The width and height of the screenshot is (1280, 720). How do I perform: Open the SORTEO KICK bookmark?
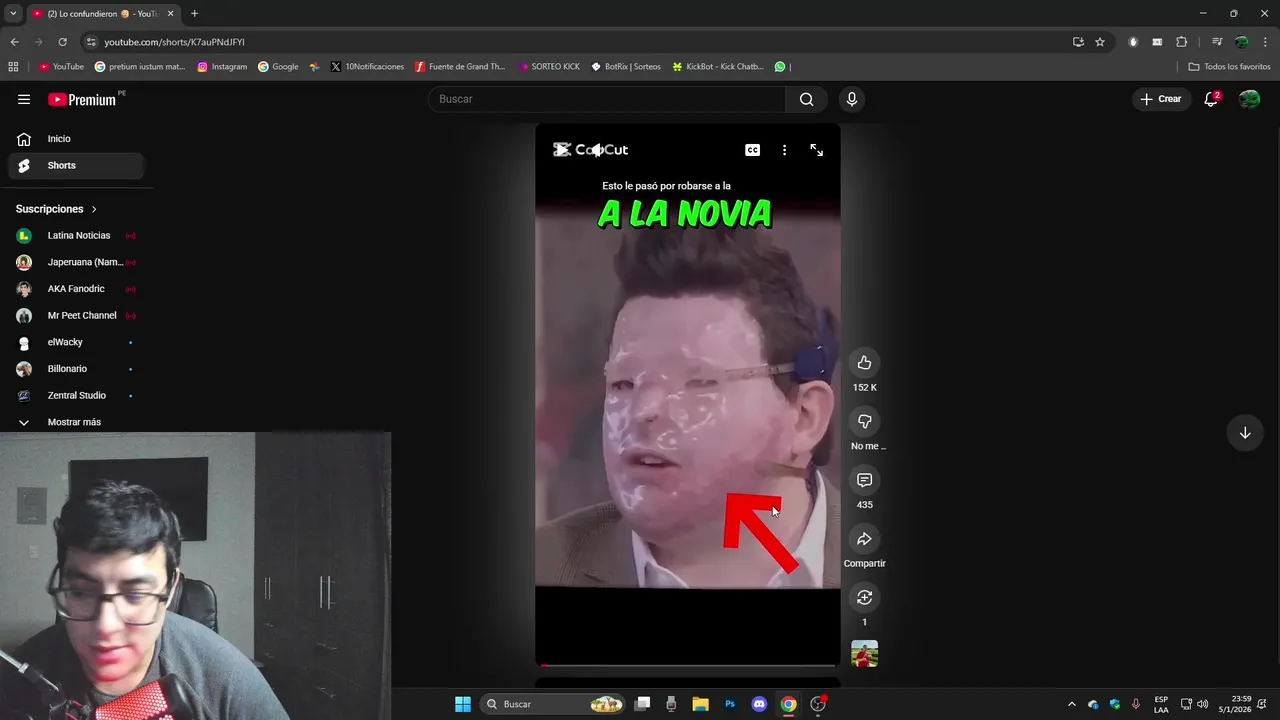pyautogui.click(x=549, y=67)
